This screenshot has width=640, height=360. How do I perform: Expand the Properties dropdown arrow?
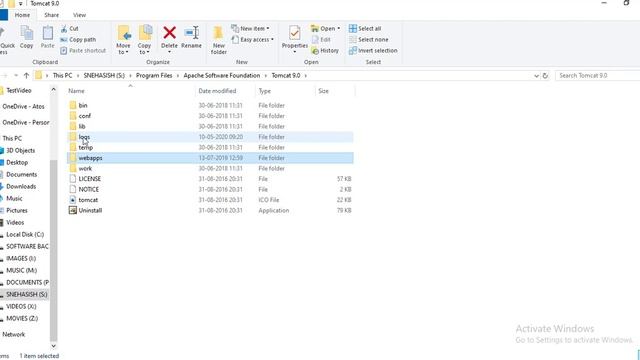[x=295, y=52]
